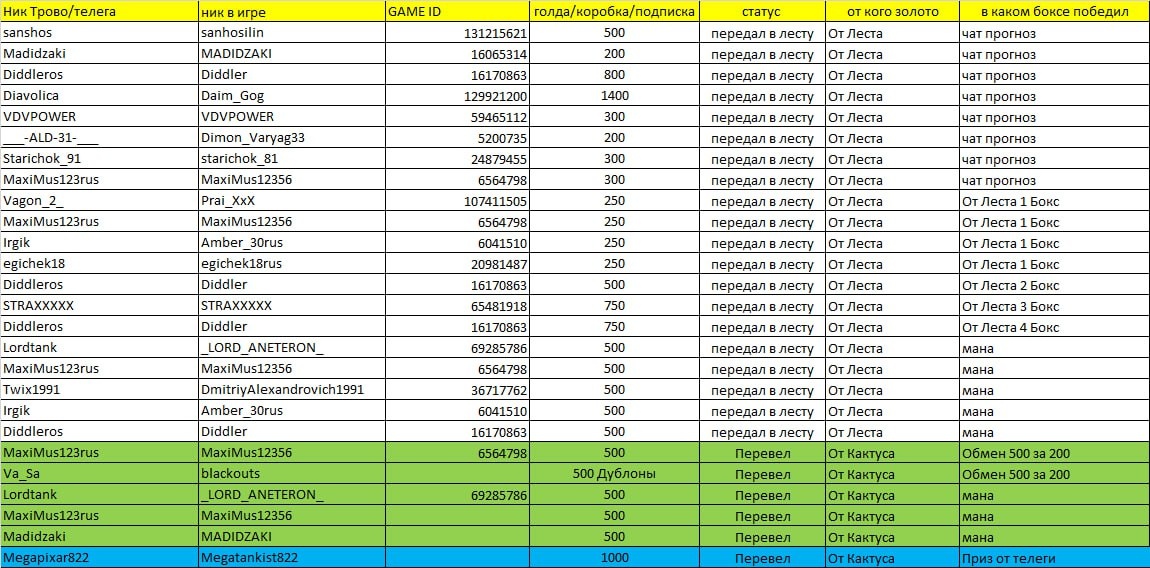Click 'передал в лесту' in sanshos row
The width and height of the screenshot is (1150, 568).
(762, 33)
